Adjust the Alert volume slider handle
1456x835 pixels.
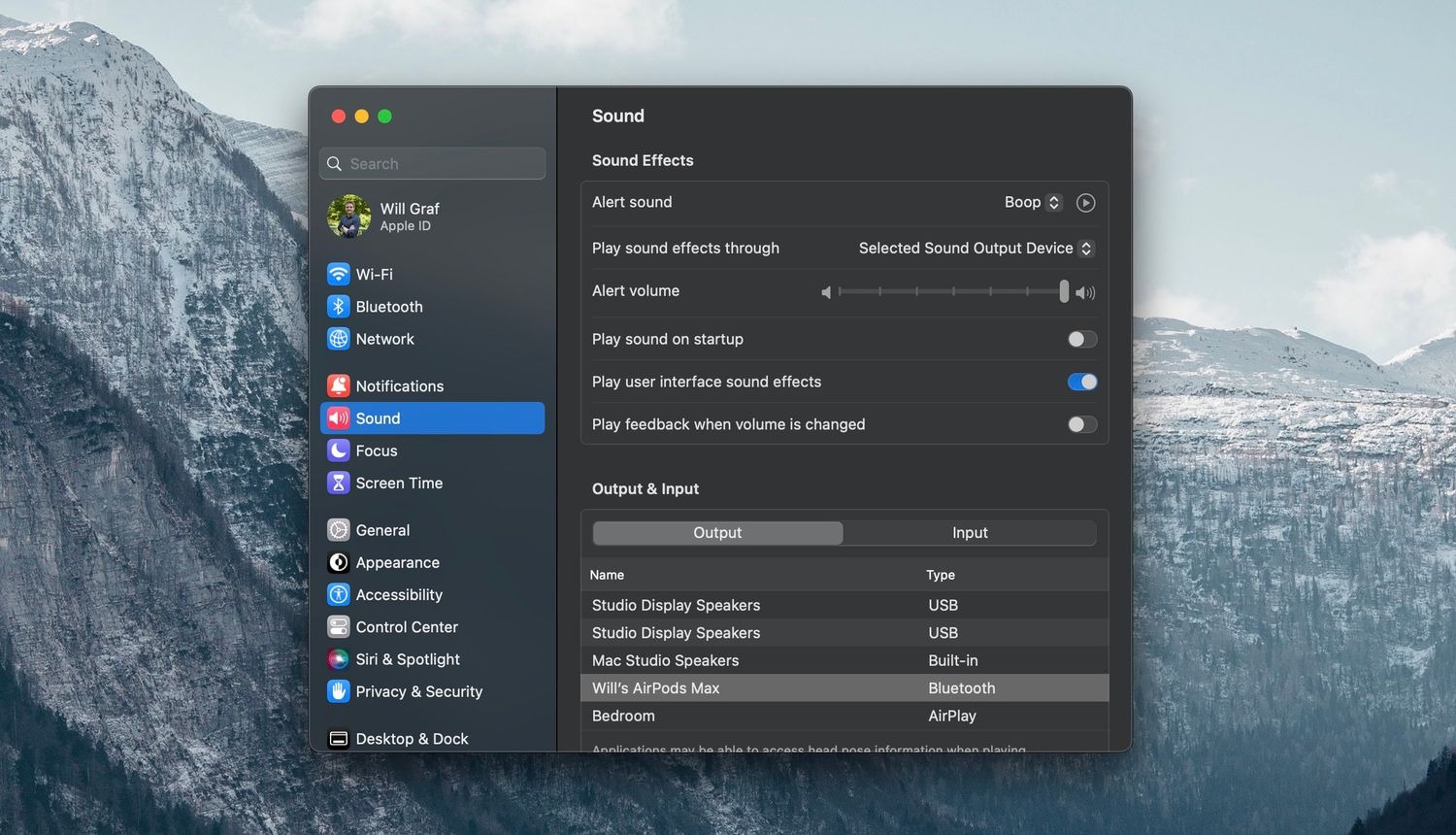1064,291
